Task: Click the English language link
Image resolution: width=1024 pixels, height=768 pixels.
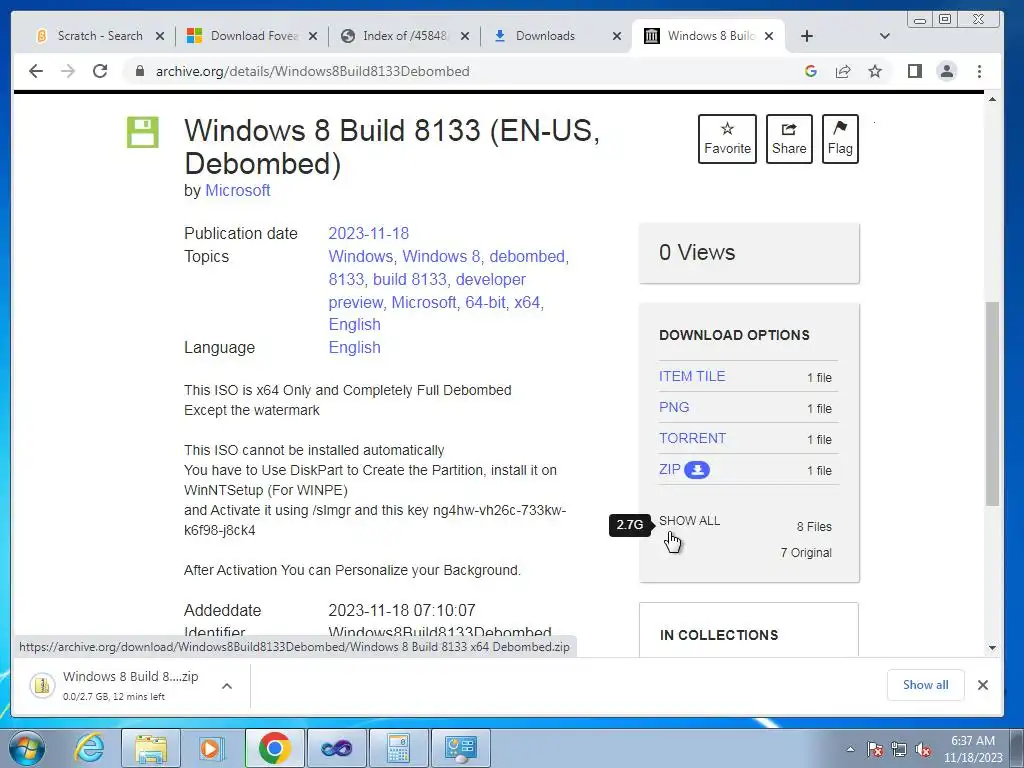Action: [355, 347]
